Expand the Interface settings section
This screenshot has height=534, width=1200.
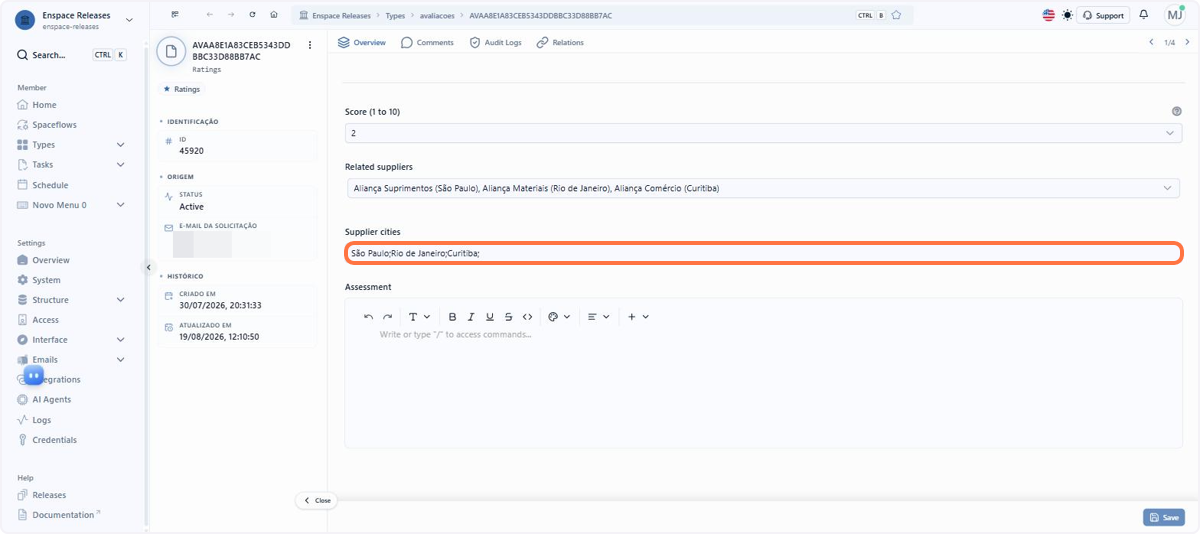[x=72, y=340]
